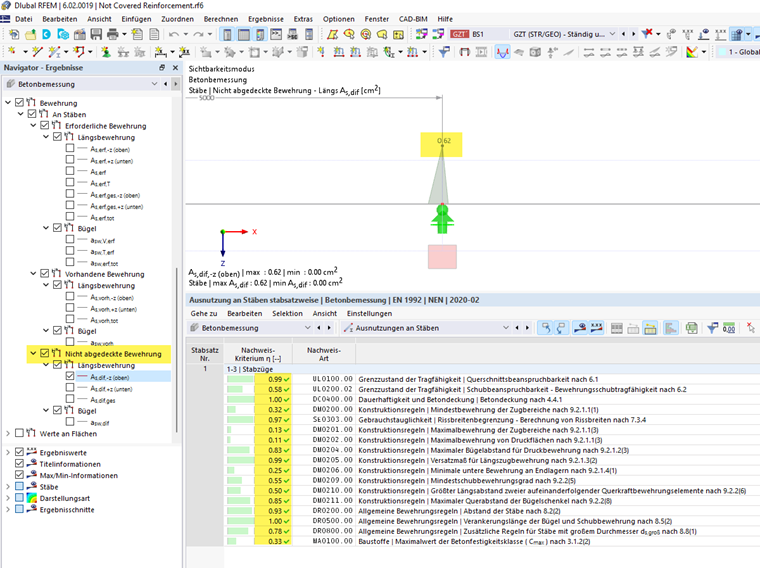Viewport: 760px width, 568px height.
Task: Open the CAD-BIM menu
Action: pyautogui.click(x=413, y=19)
